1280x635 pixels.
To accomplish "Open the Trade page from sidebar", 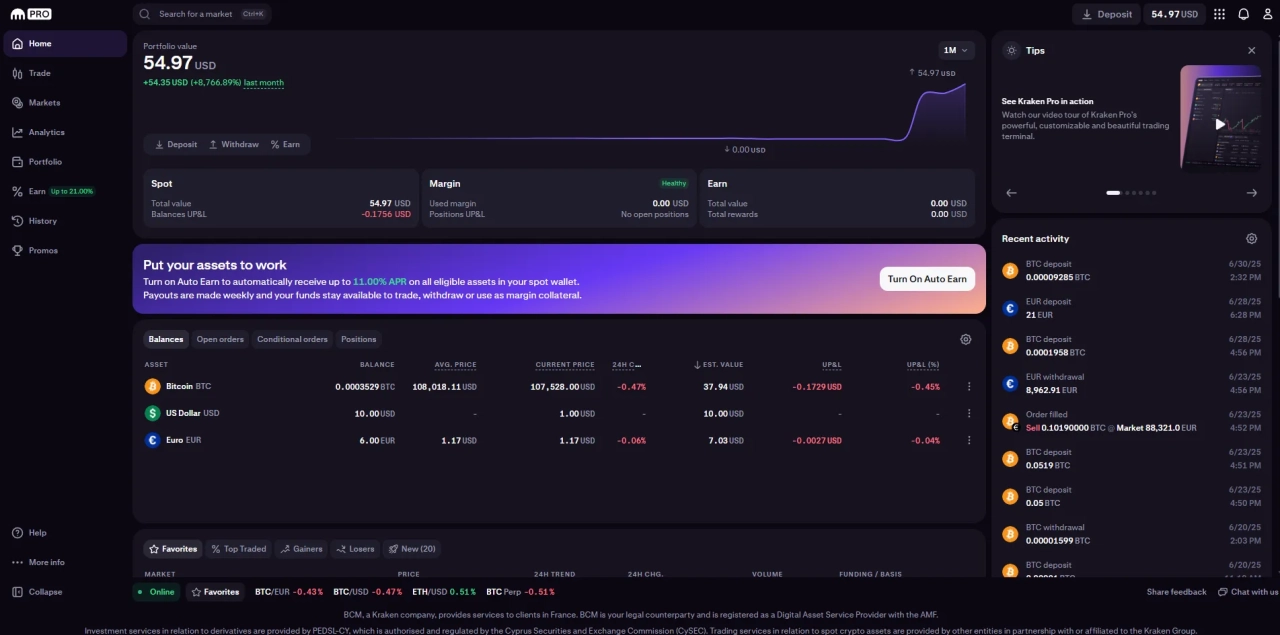I will click(39, 73).
